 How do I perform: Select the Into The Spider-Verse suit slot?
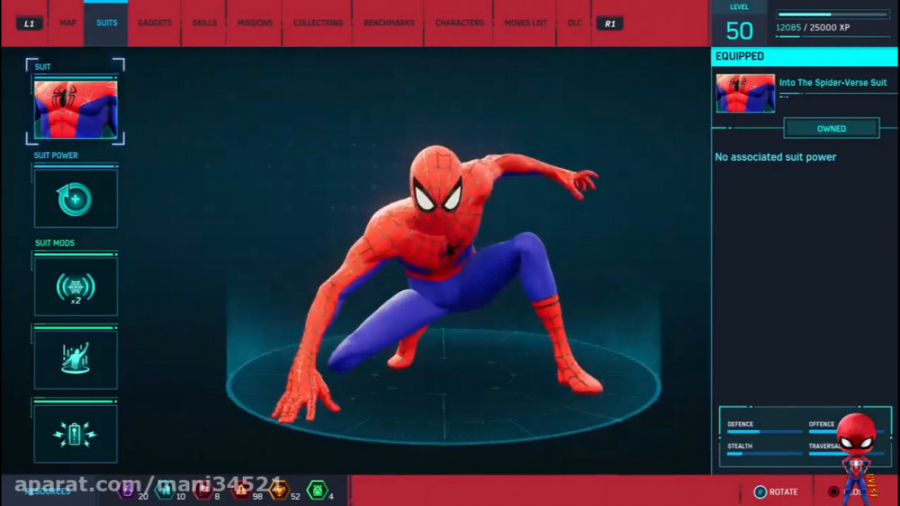(75, 109)
